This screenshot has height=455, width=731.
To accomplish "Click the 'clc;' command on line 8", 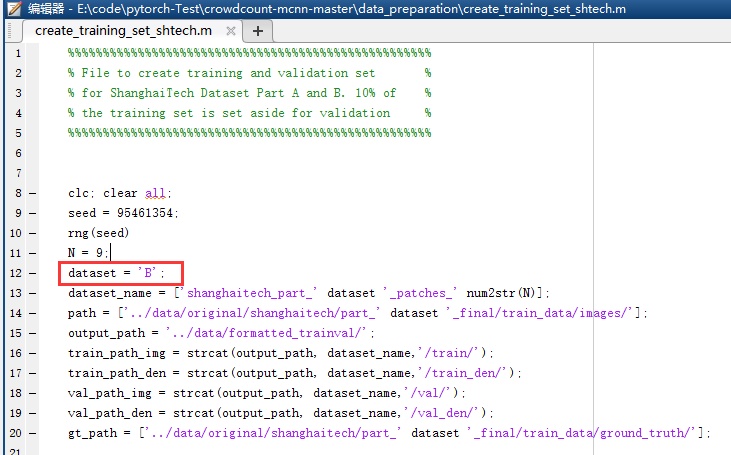I will coord(81,193).
